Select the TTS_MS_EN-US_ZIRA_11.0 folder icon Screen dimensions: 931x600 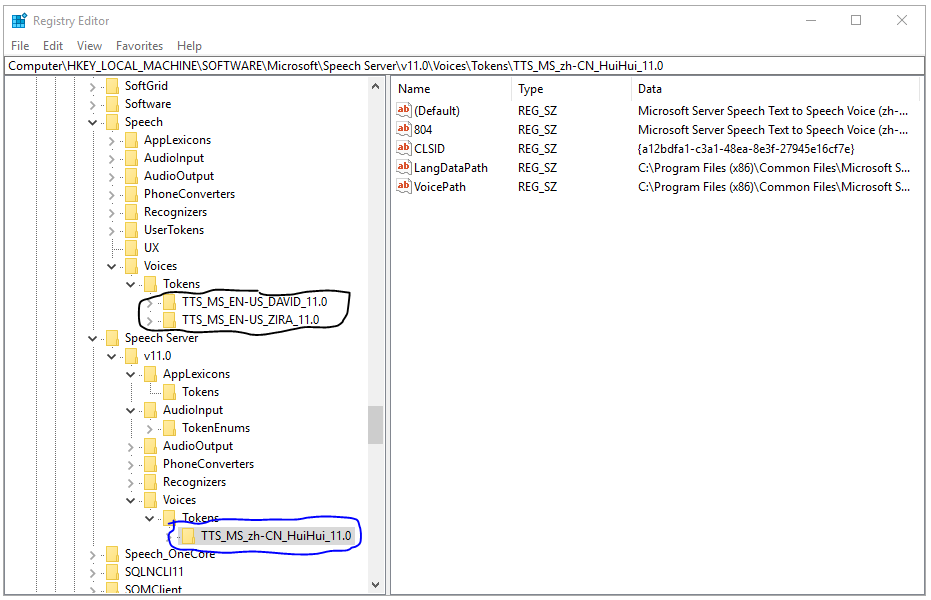point(169,320)
